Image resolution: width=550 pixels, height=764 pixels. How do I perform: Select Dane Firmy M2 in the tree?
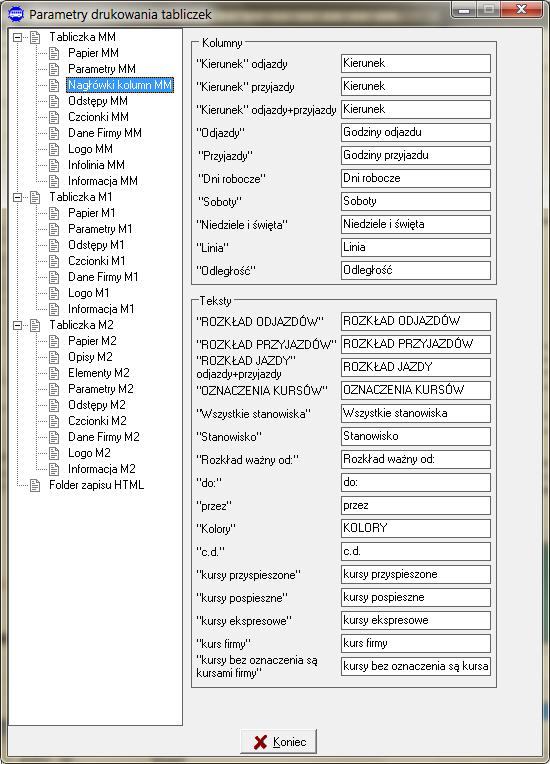tap(104, 437)
